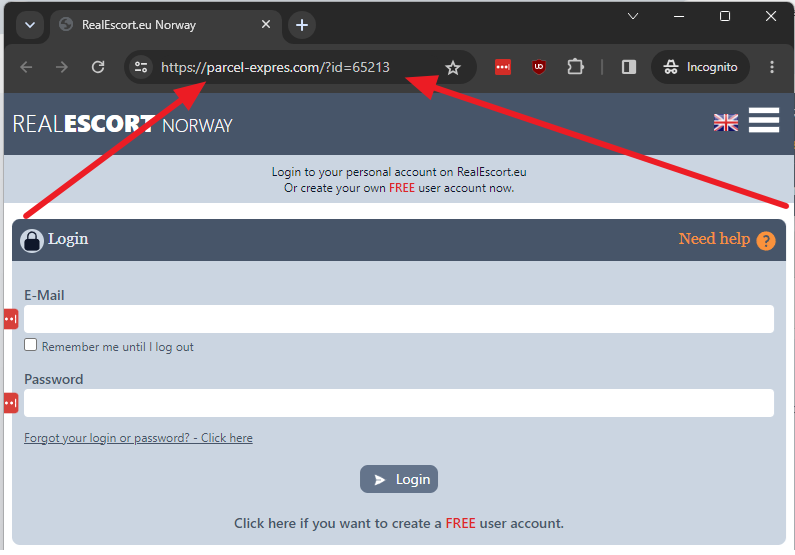Click the RealEscort Norway logo
The image size is (795, 555).
[x=122, y=124]
